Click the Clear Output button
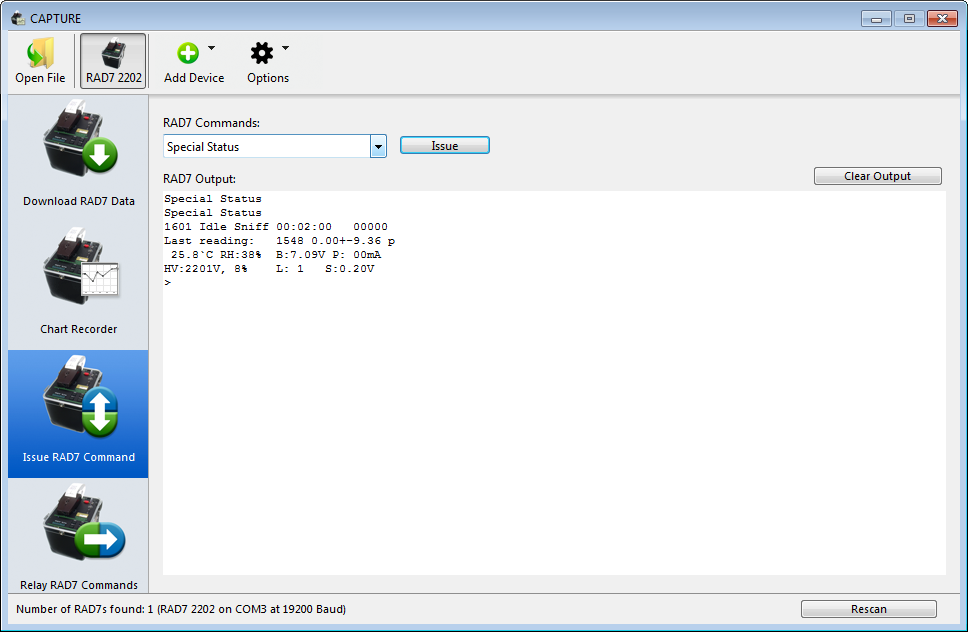 [877, 176]
